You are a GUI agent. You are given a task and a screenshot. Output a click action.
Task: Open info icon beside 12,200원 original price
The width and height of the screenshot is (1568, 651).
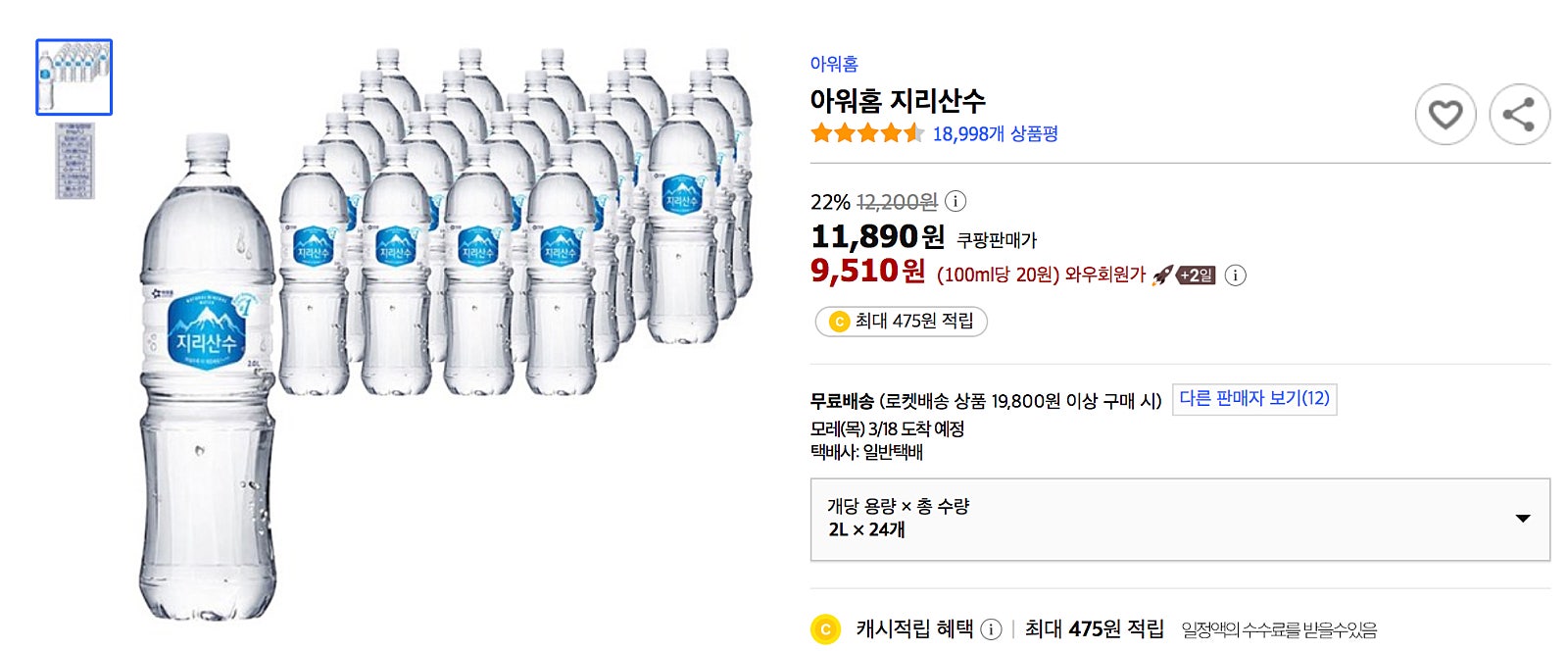coord(955,201)
